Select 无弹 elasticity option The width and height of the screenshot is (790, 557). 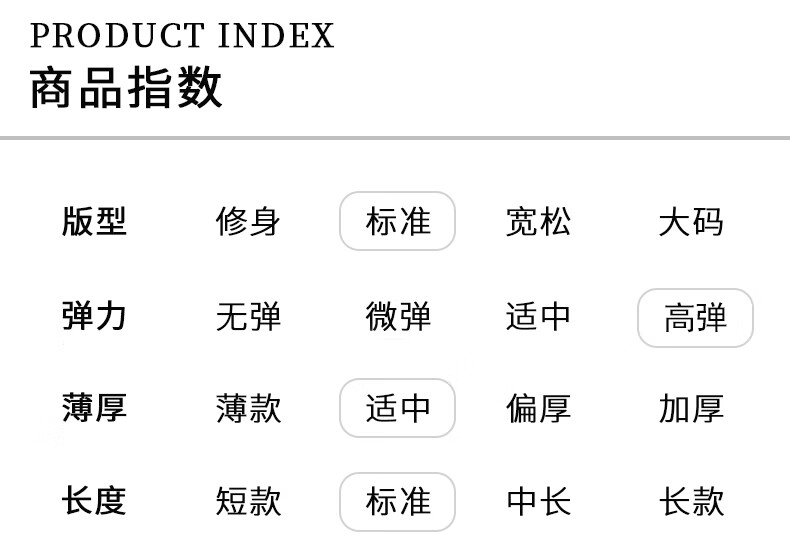[248, 317]
